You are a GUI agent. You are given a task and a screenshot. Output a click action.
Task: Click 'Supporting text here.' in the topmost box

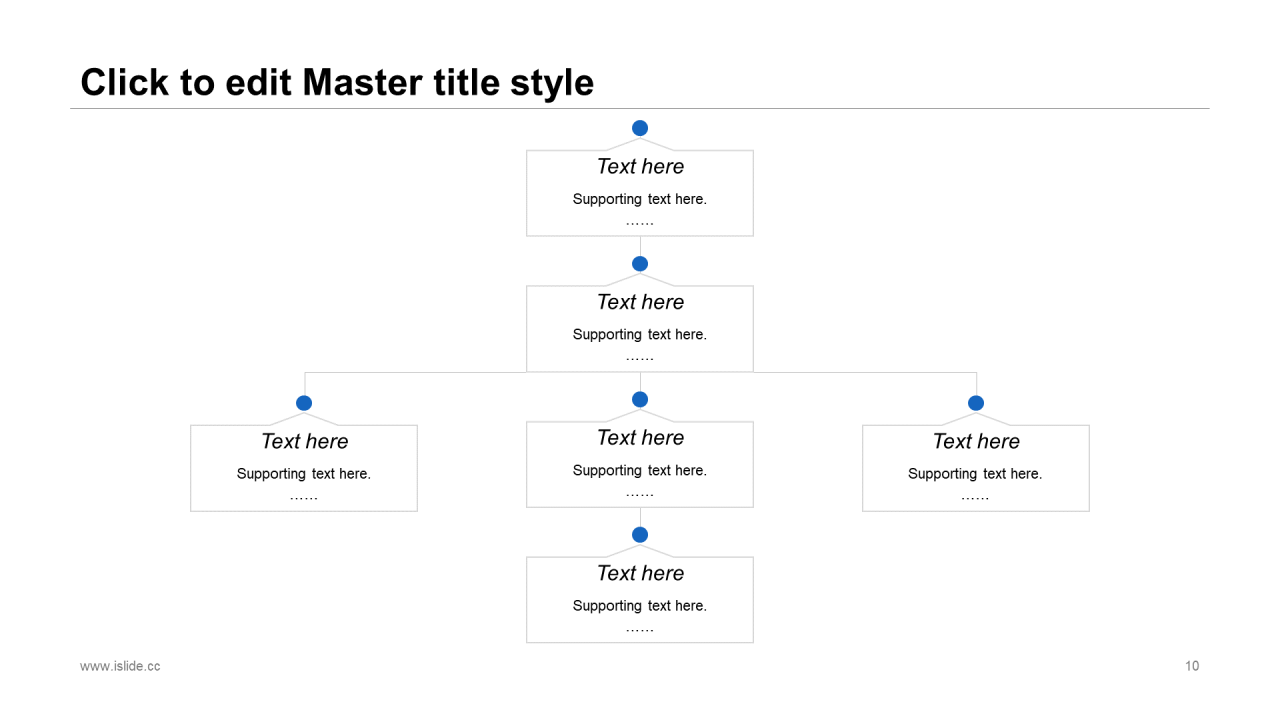point(640,199)
